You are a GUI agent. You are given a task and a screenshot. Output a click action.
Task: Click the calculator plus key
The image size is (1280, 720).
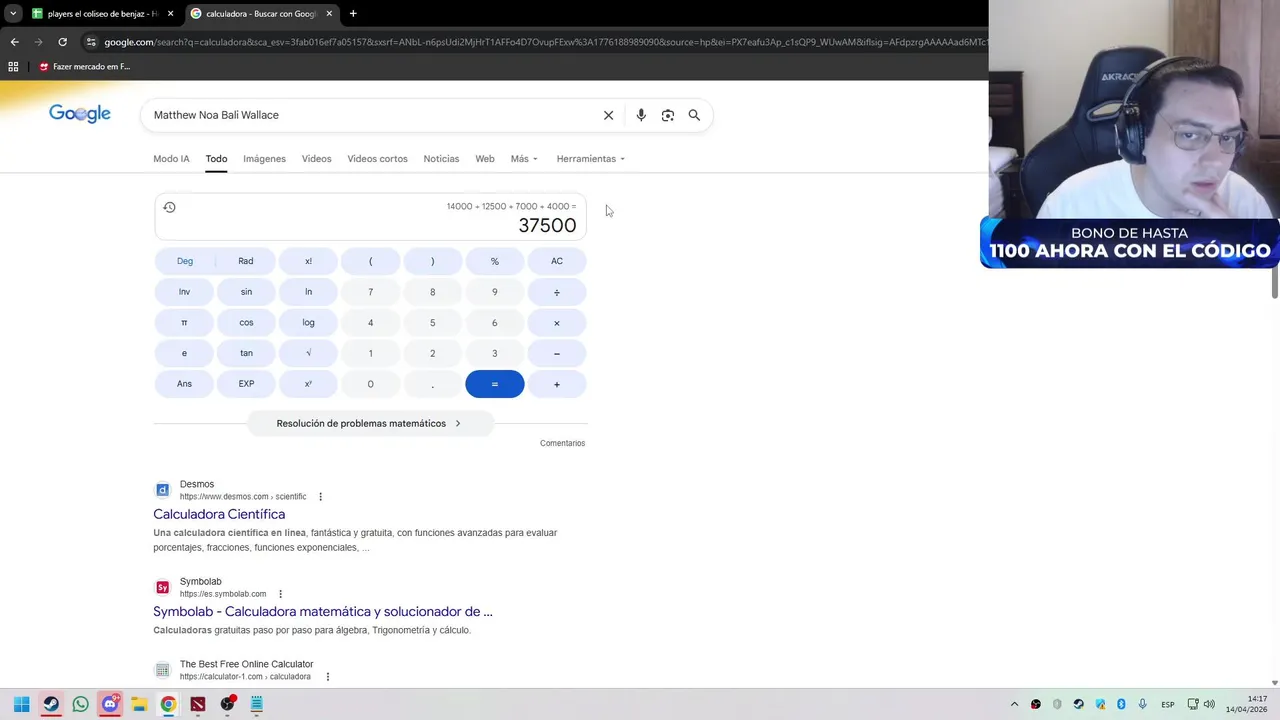pos(557,384)
